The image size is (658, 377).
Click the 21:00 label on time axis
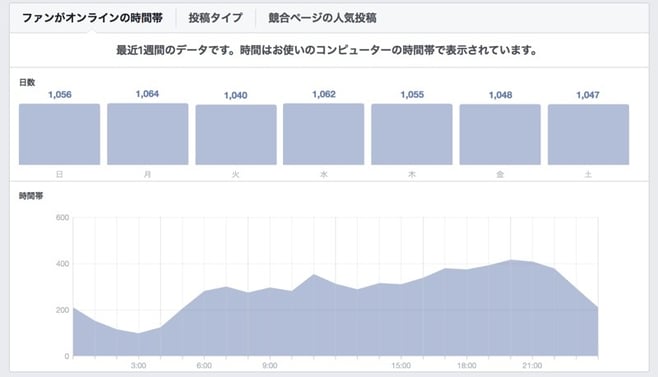(x=532, y=366)
